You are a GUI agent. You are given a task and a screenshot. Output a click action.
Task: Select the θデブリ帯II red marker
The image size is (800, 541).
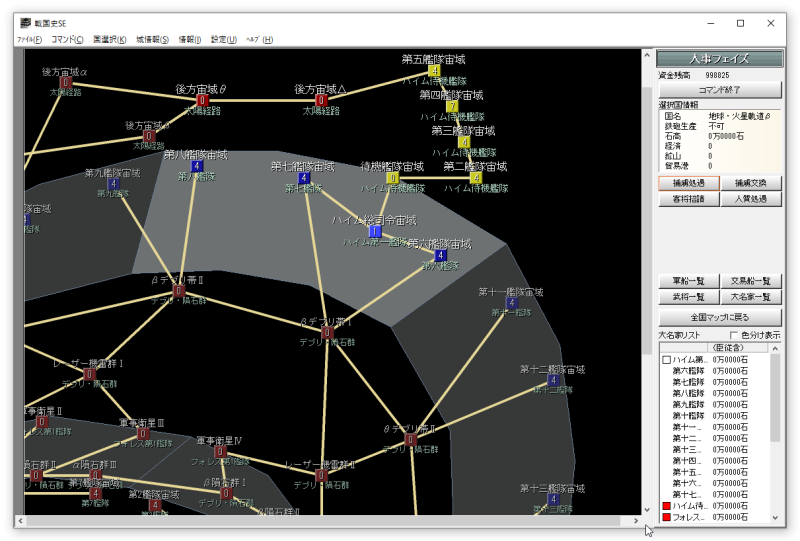pos(410,439)
